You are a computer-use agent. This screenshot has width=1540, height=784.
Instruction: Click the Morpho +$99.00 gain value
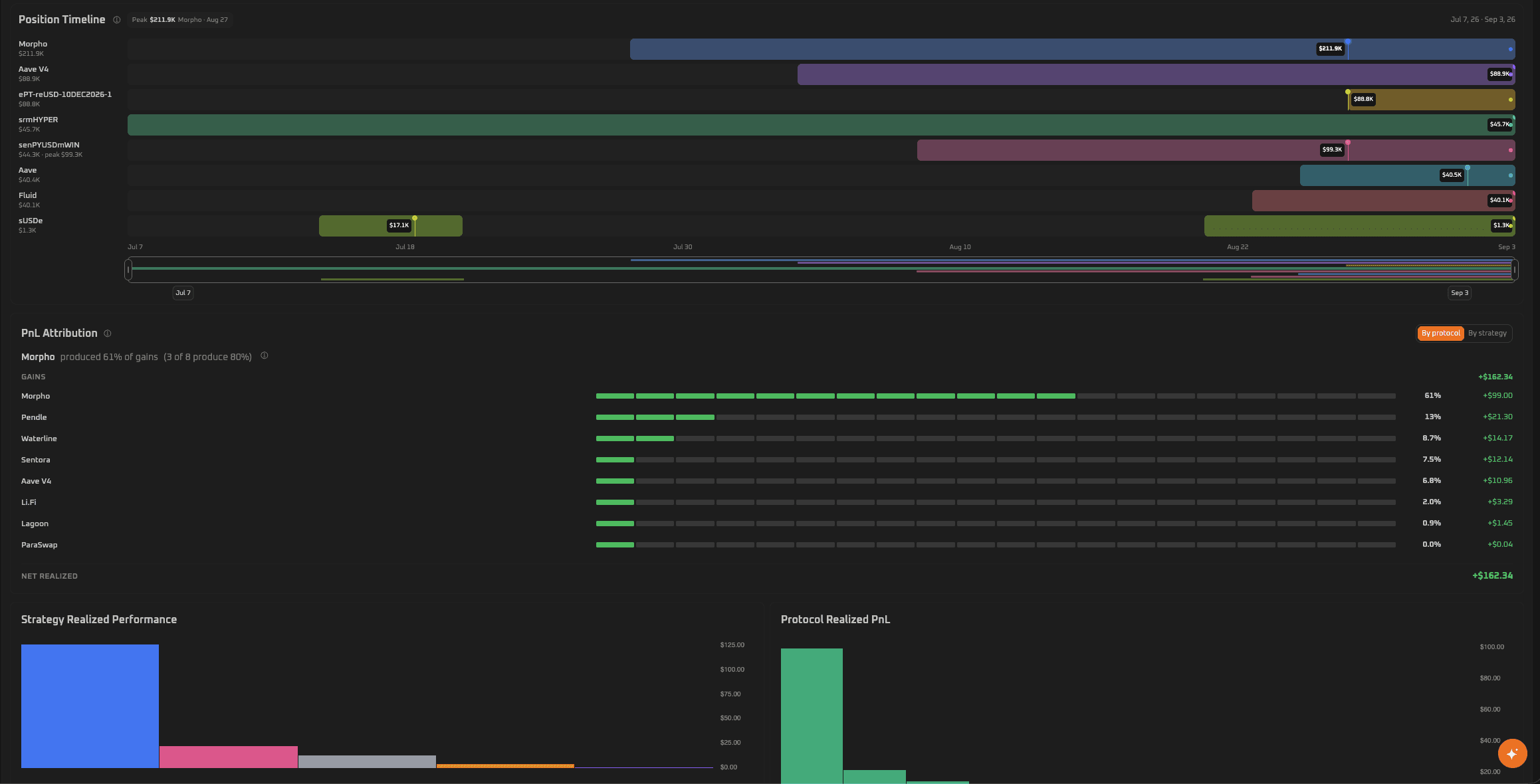pos(1497,396)
